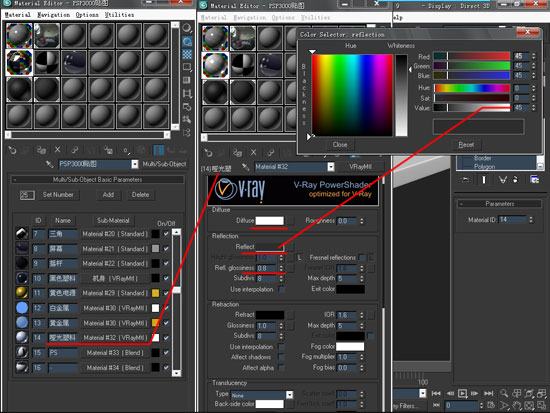
Task: Adjust the Red value spinner in Color Selector
Action: 534,56
